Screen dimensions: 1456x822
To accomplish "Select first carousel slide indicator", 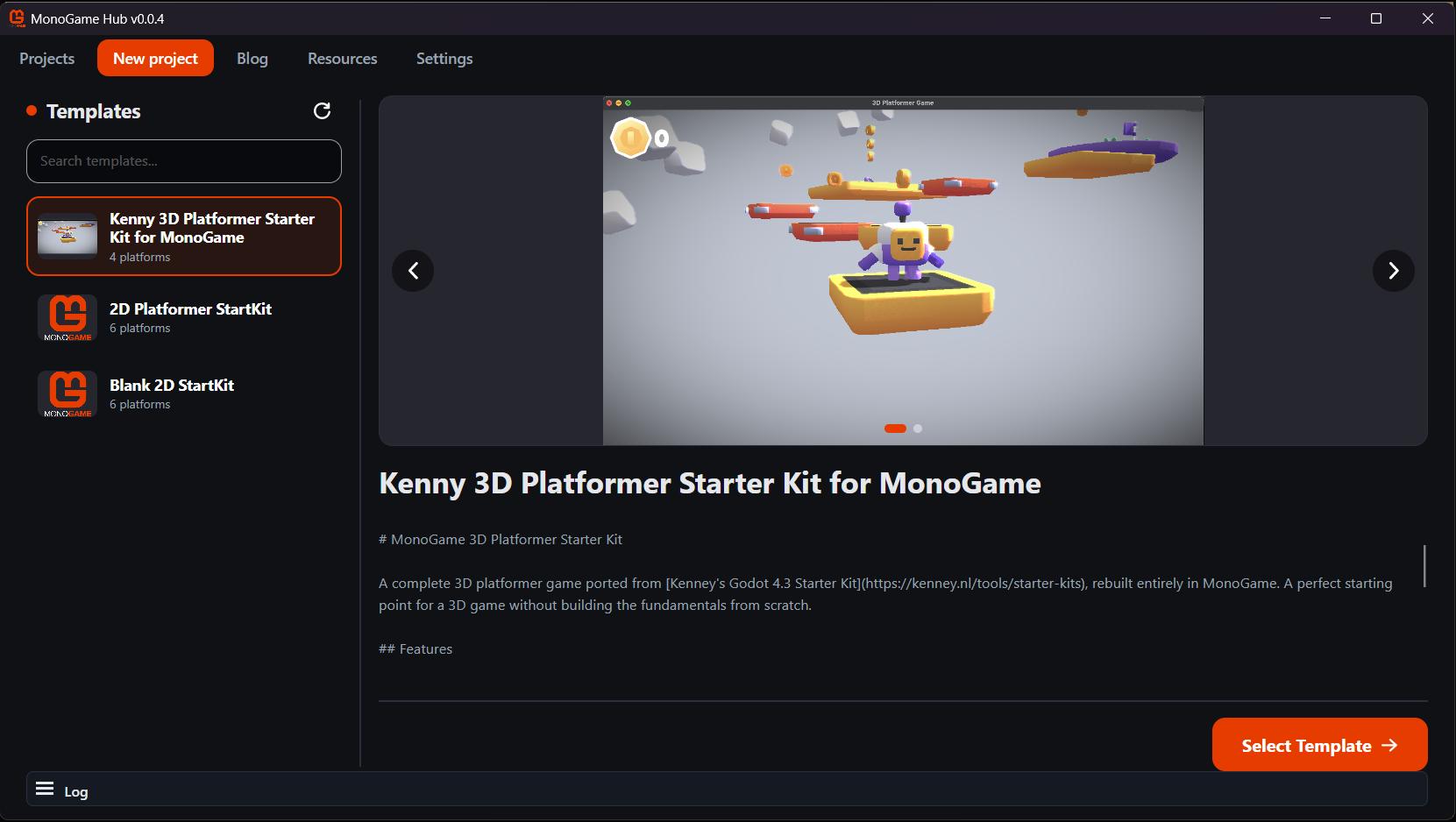I will pyautogui.click(x=895, y=429).
